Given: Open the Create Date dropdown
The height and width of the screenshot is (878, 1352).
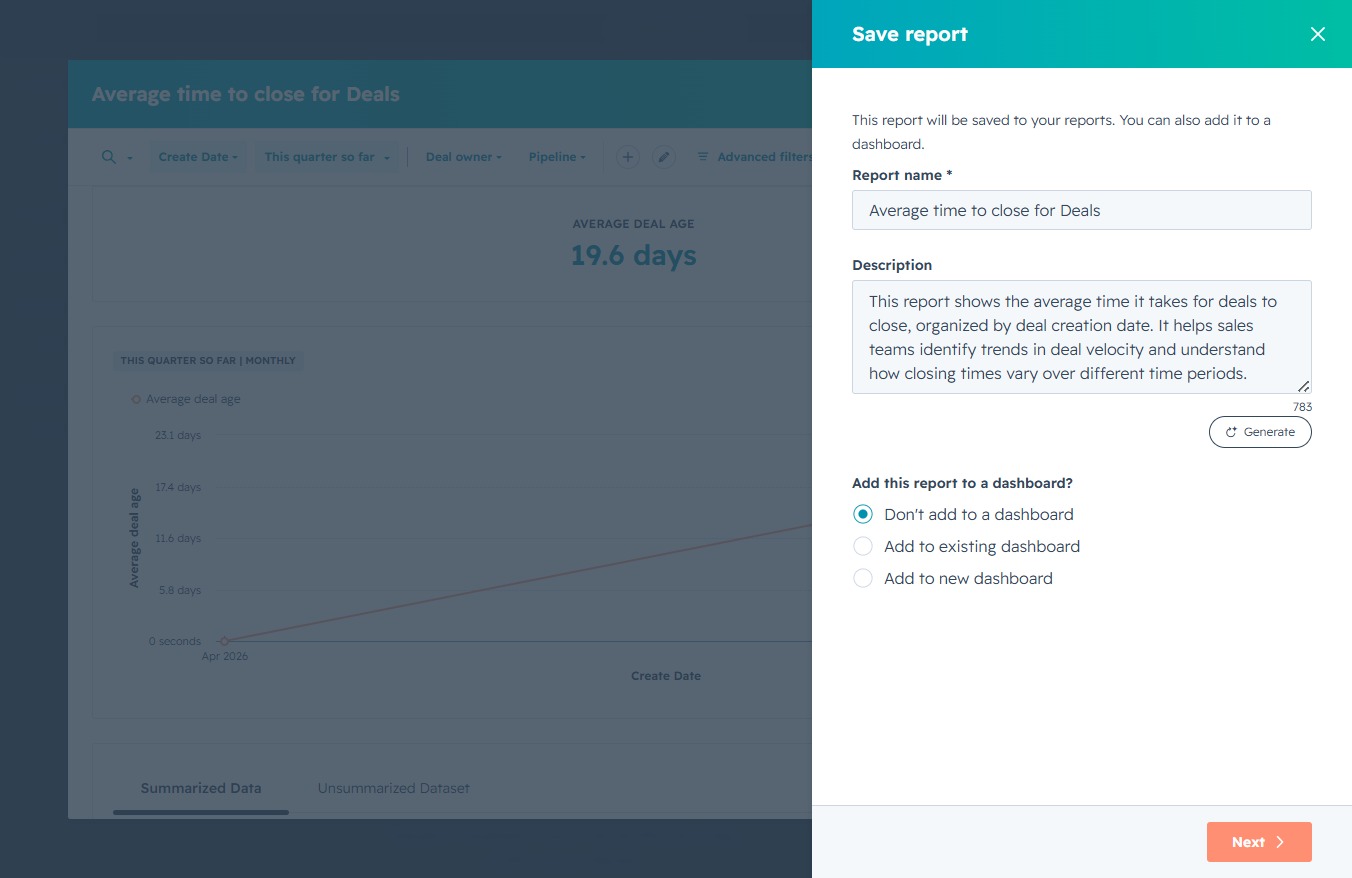Looking at the screenshot, I should tap(198, 157).
